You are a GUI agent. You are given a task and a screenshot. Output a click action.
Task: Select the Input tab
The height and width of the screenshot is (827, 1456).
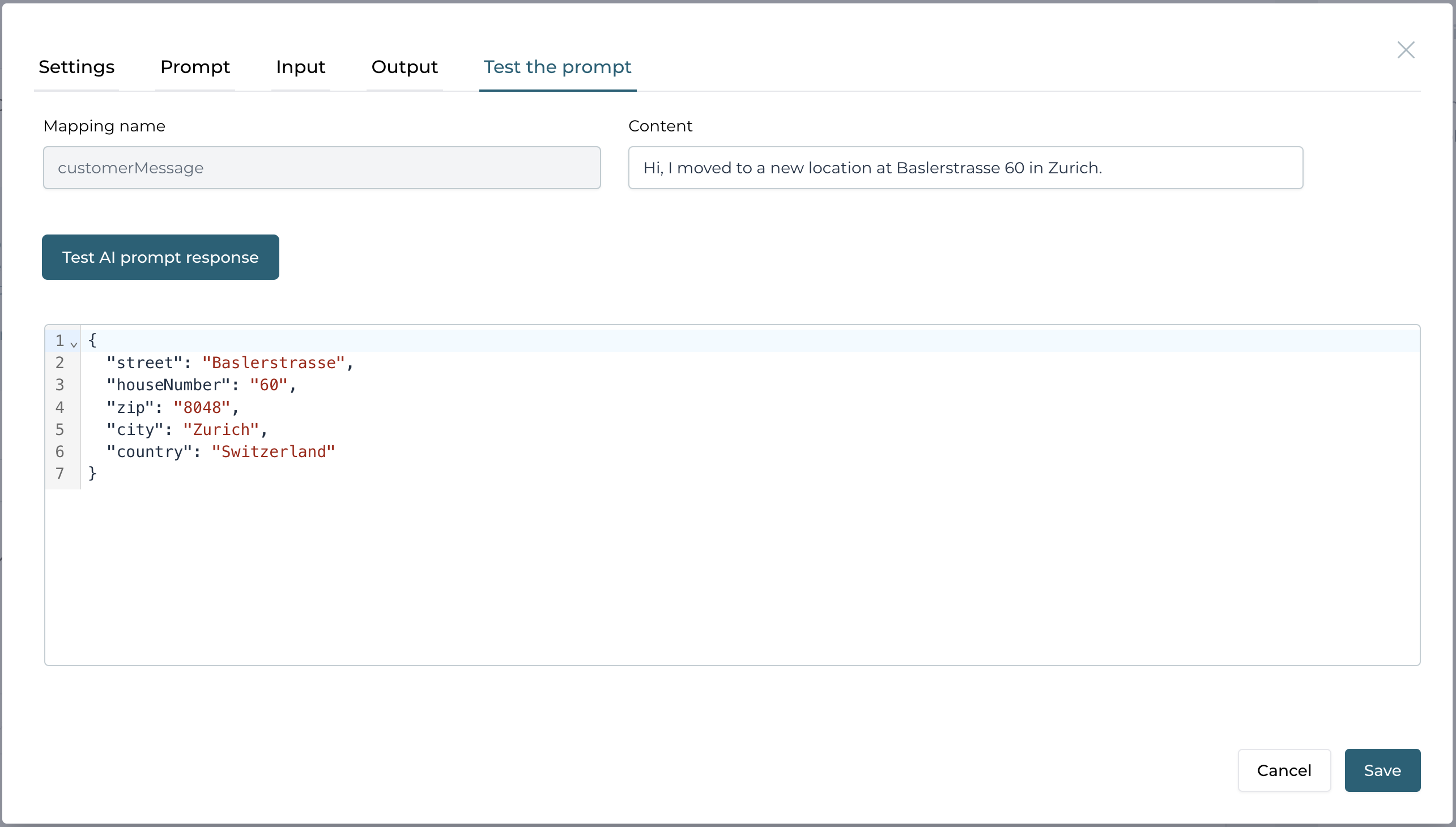300,67
